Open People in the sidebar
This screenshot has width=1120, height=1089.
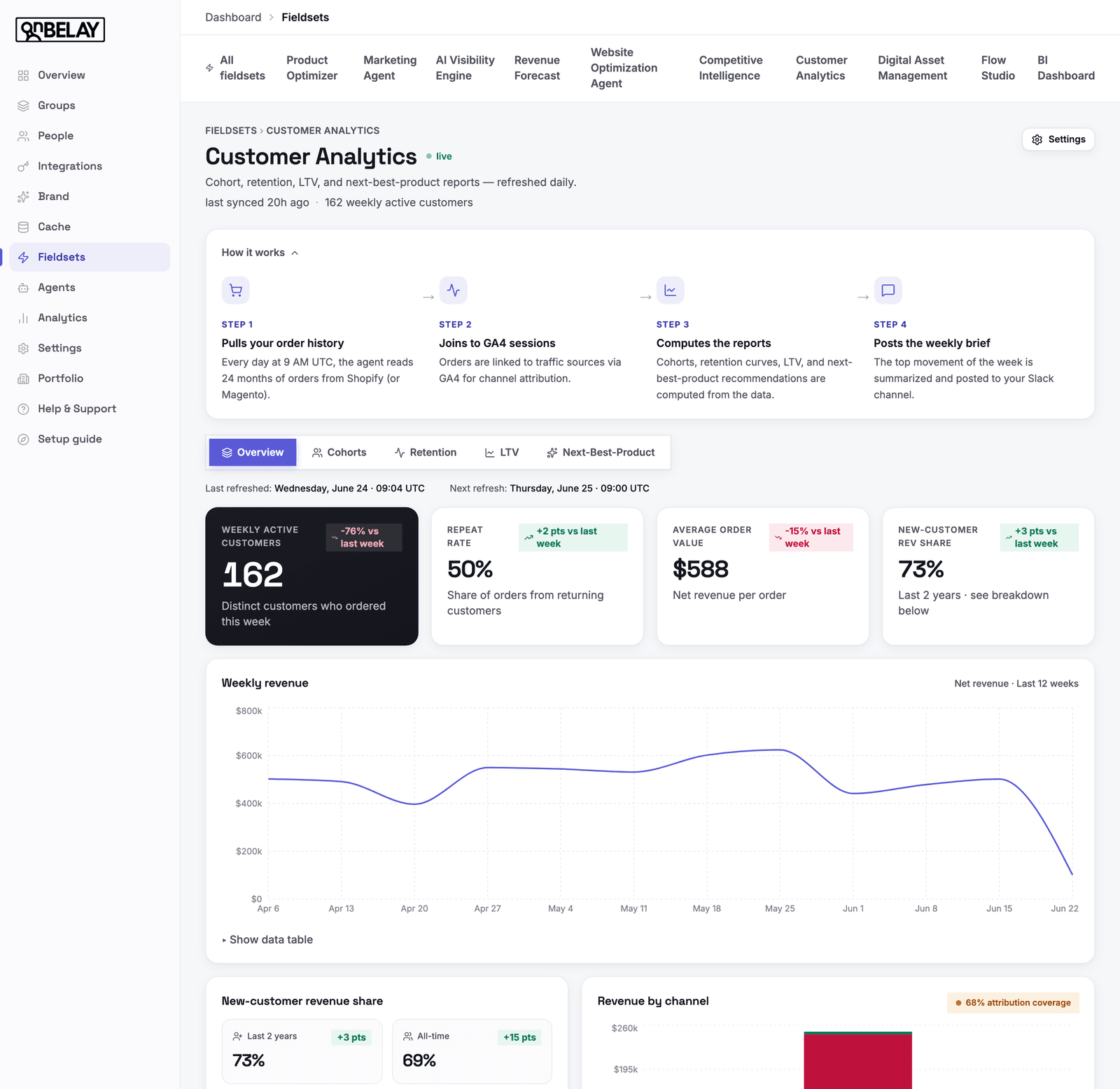tap(90, 136)
